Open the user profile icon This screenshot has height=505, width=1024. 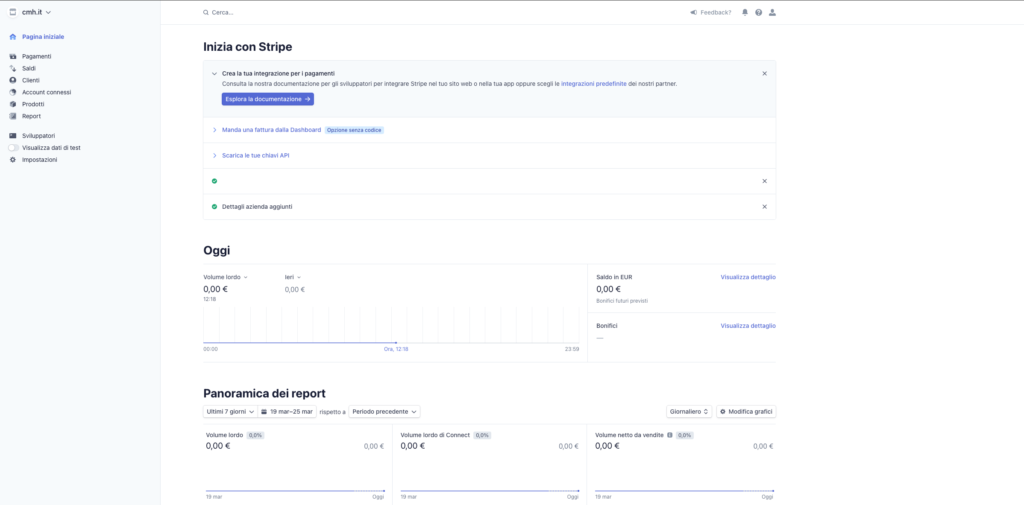(x=772, y=12)
